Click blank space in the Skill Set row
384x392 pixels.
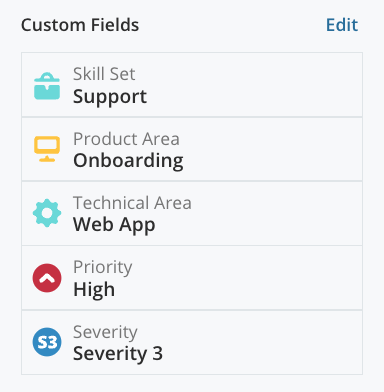253,85
